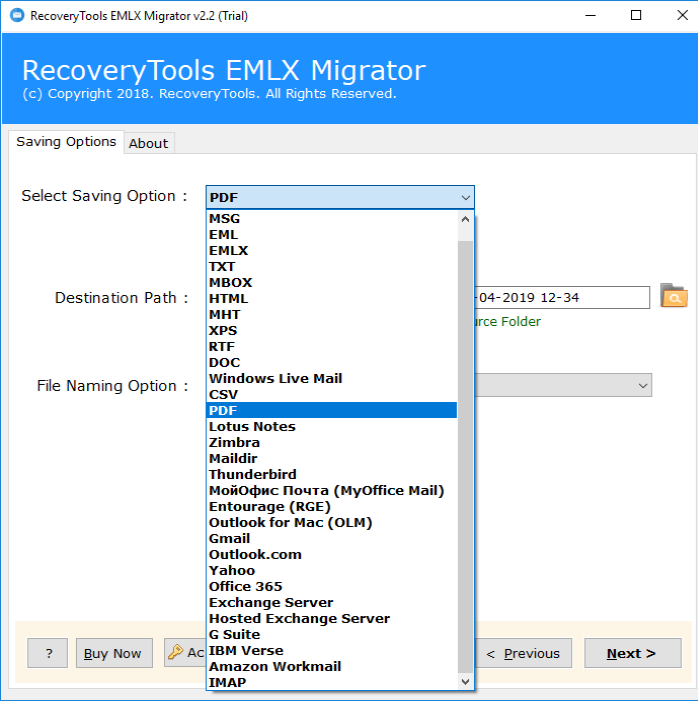
Task: Click the question mark help button
Action: [x=47, y=653]
